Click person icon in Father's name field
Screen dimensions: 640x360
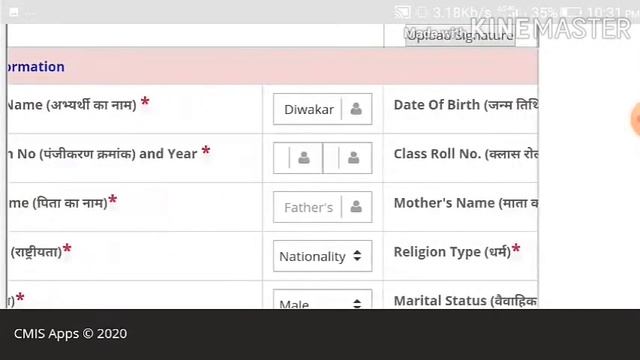tap(356, 207)
